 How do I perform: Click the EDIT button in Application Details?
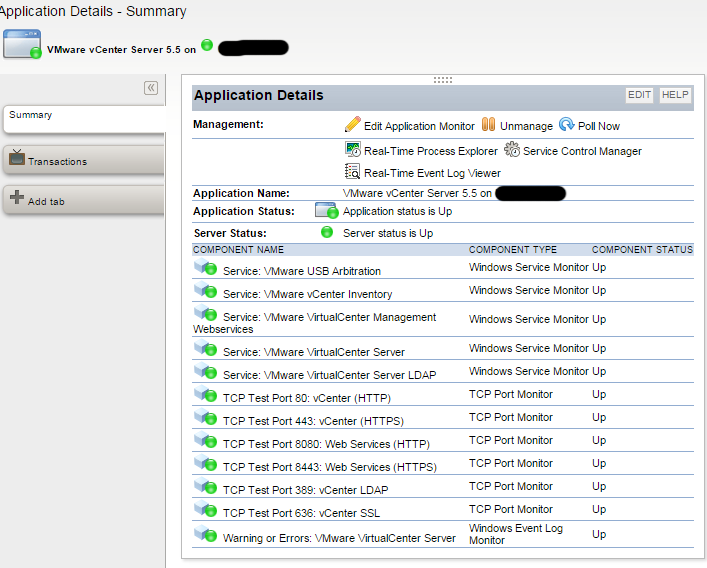pos(639,95)
